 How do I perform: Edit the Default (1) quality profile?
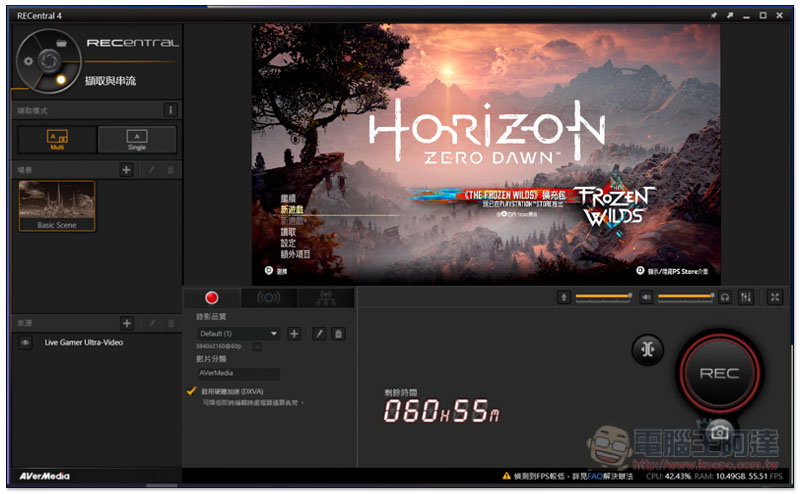(319, 334)
